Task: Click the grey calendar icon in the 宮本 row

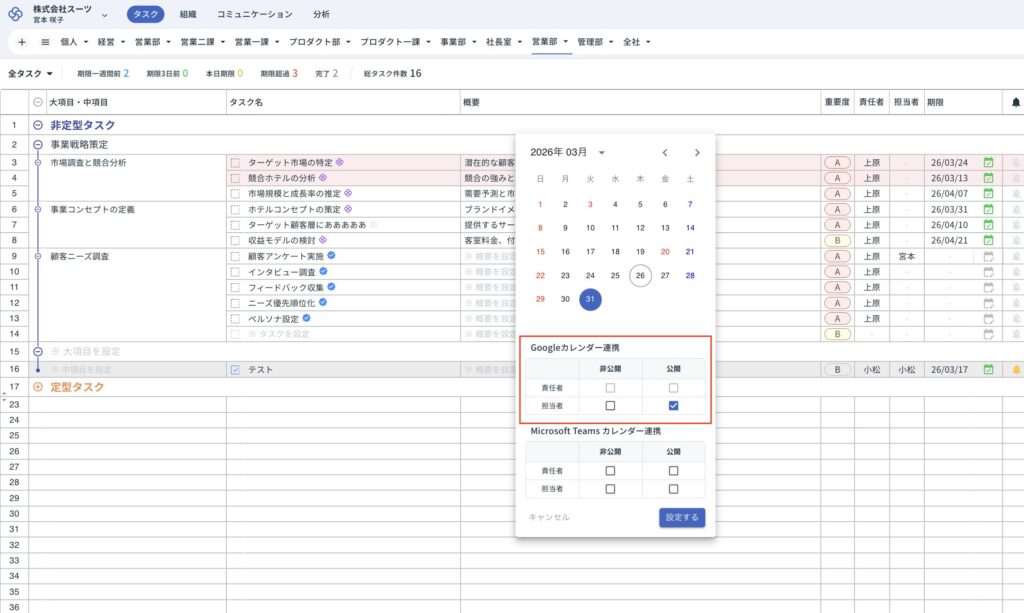Action: pos(989,256)
